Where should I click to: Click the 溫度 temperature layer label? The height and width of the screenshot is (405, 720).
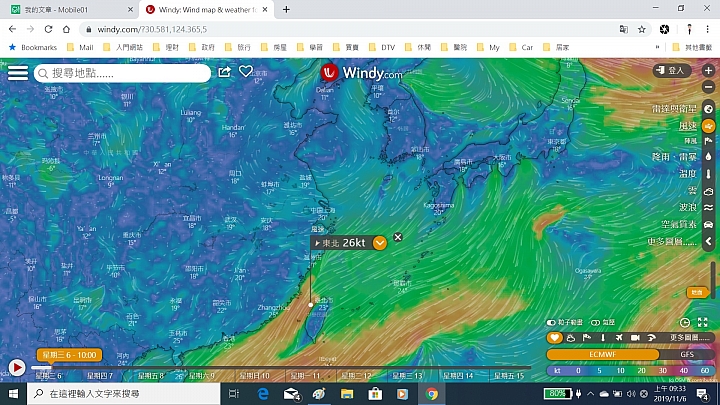(x=688, y=174)
